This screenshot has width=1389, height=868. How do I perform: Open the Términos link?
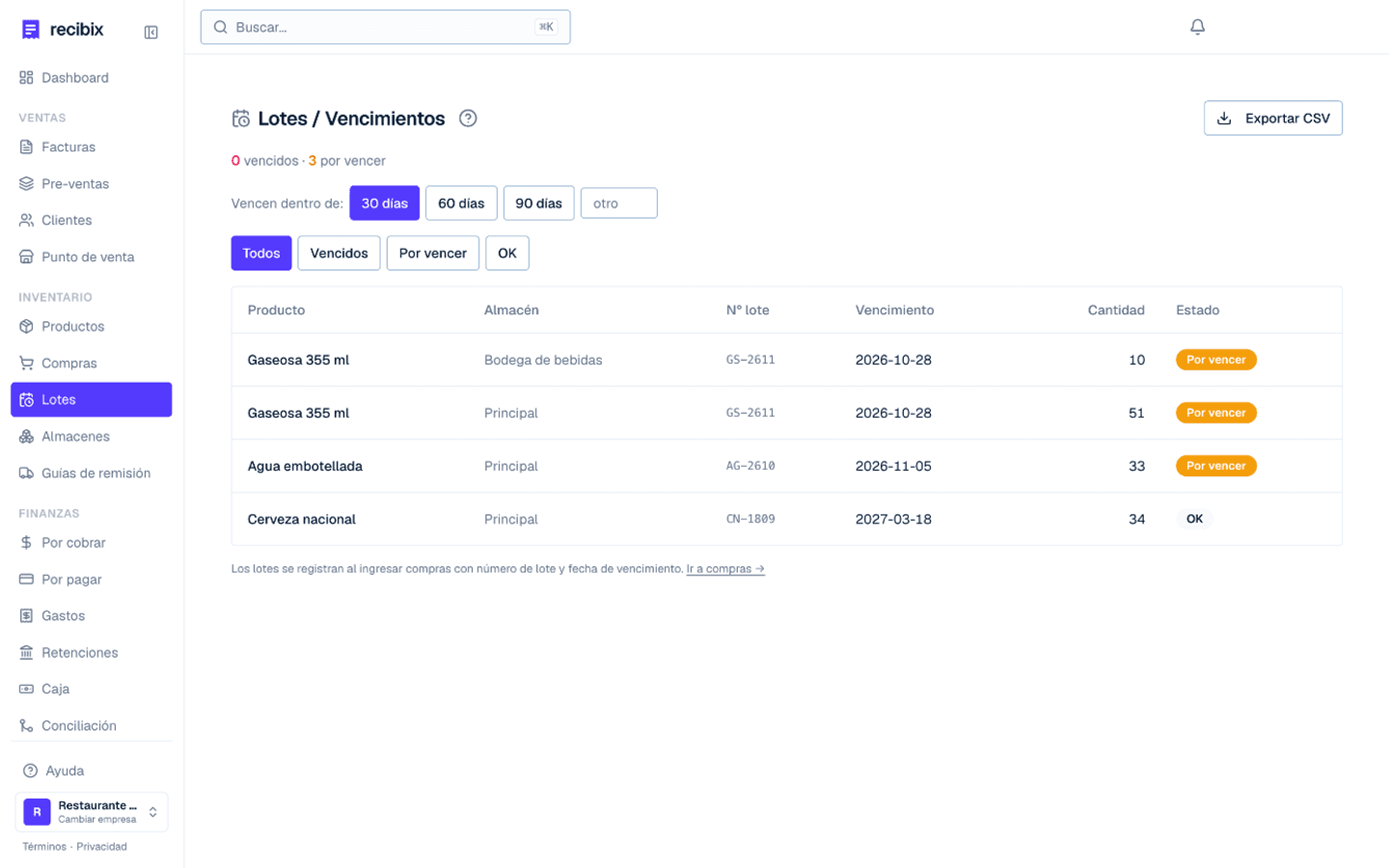click(44, 847)
